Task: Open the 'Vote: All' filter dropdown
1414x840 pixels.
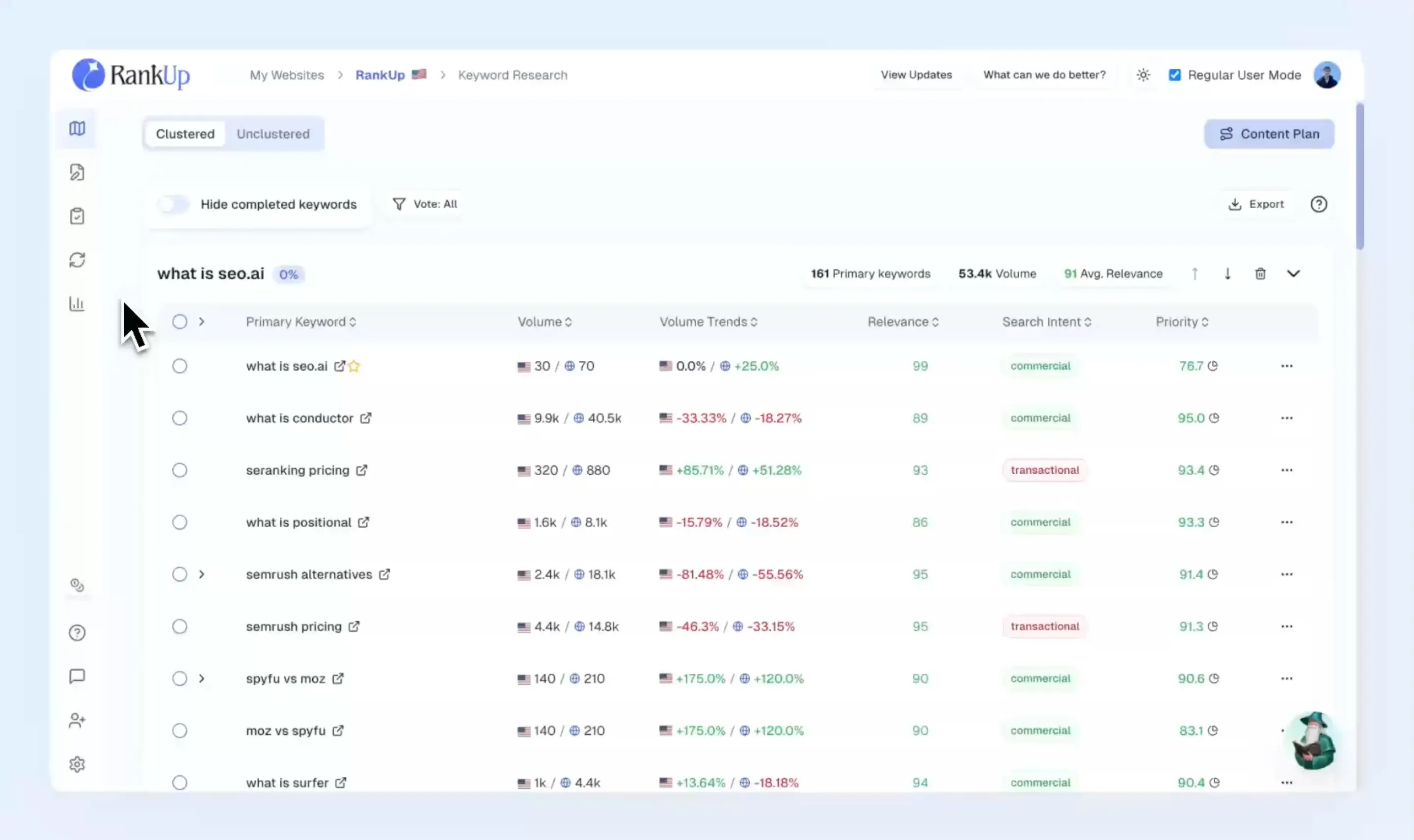Action: [x=425, y=204]
